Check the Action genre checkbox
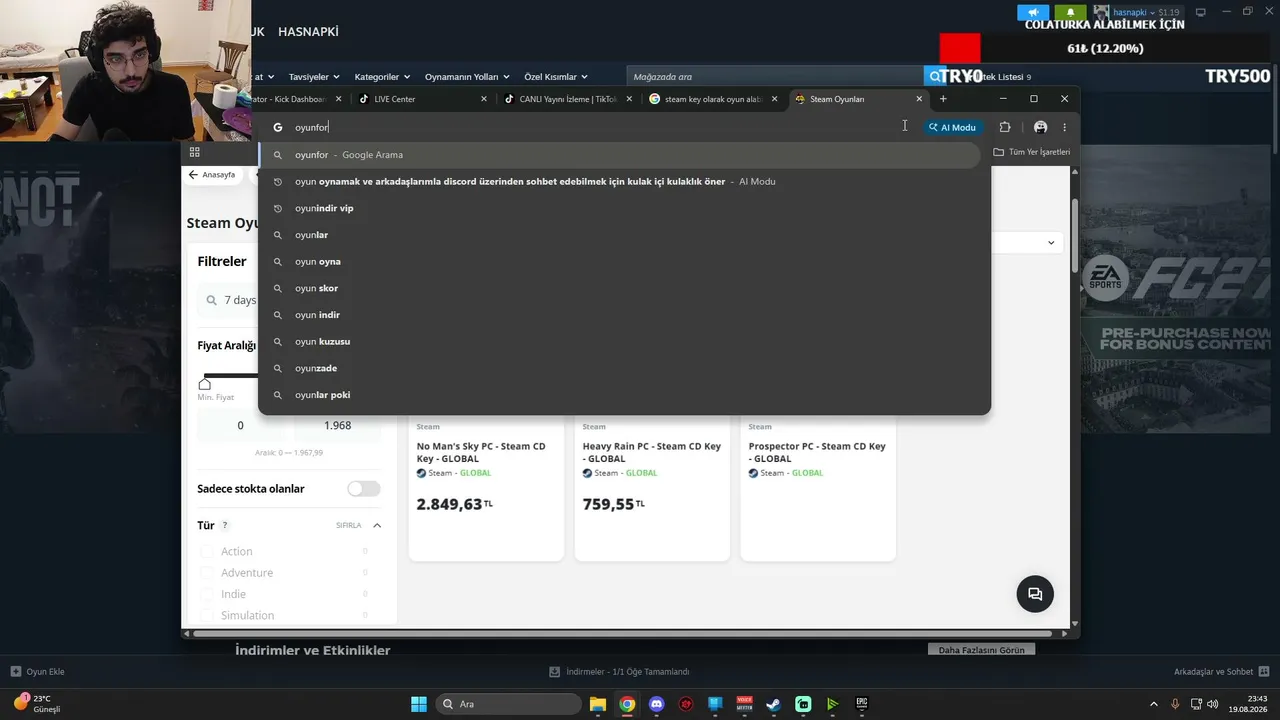The height and width of the screenshot is (720, 1280). tap(207, 552)
